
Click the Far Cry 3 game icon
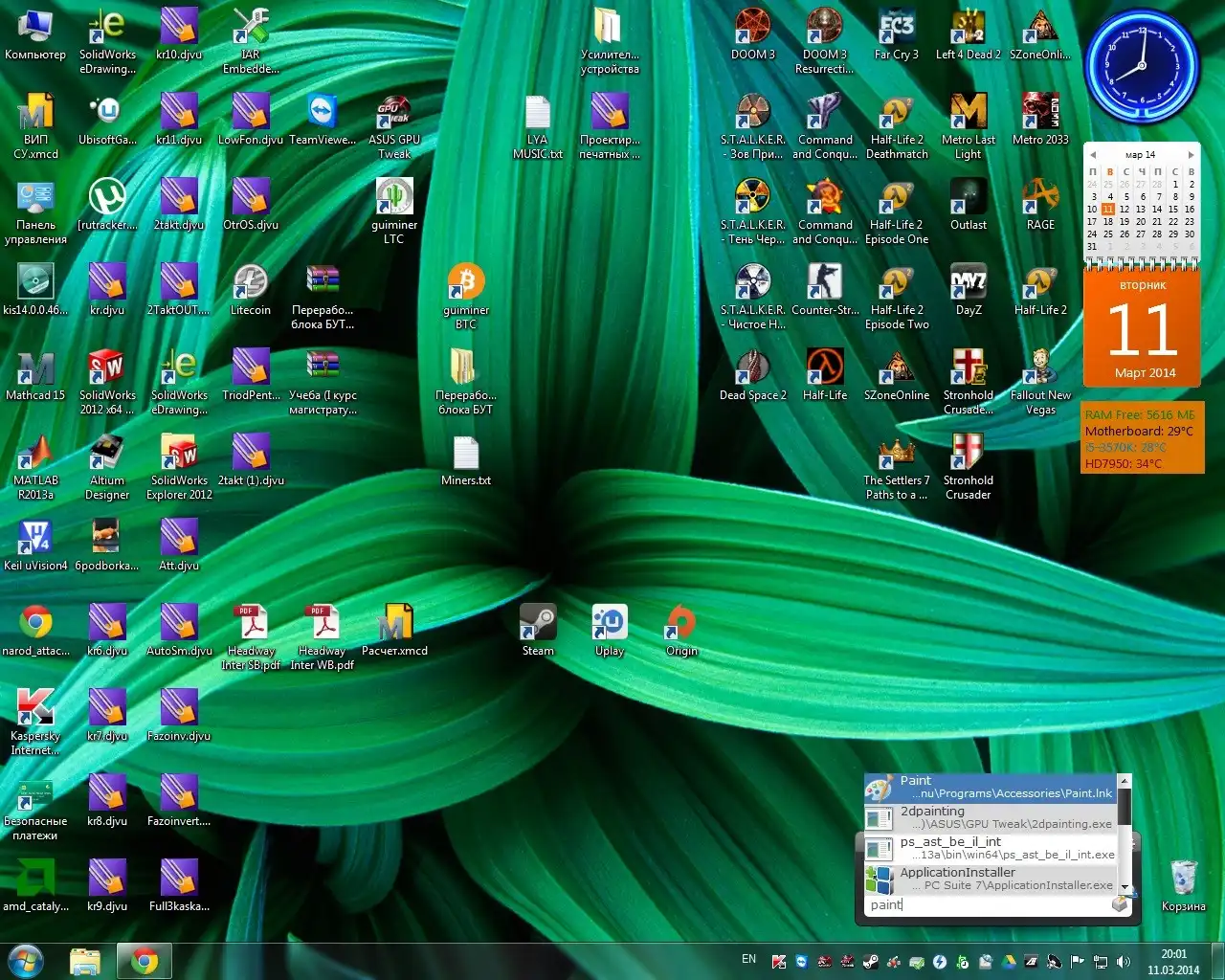click(896, 29)
